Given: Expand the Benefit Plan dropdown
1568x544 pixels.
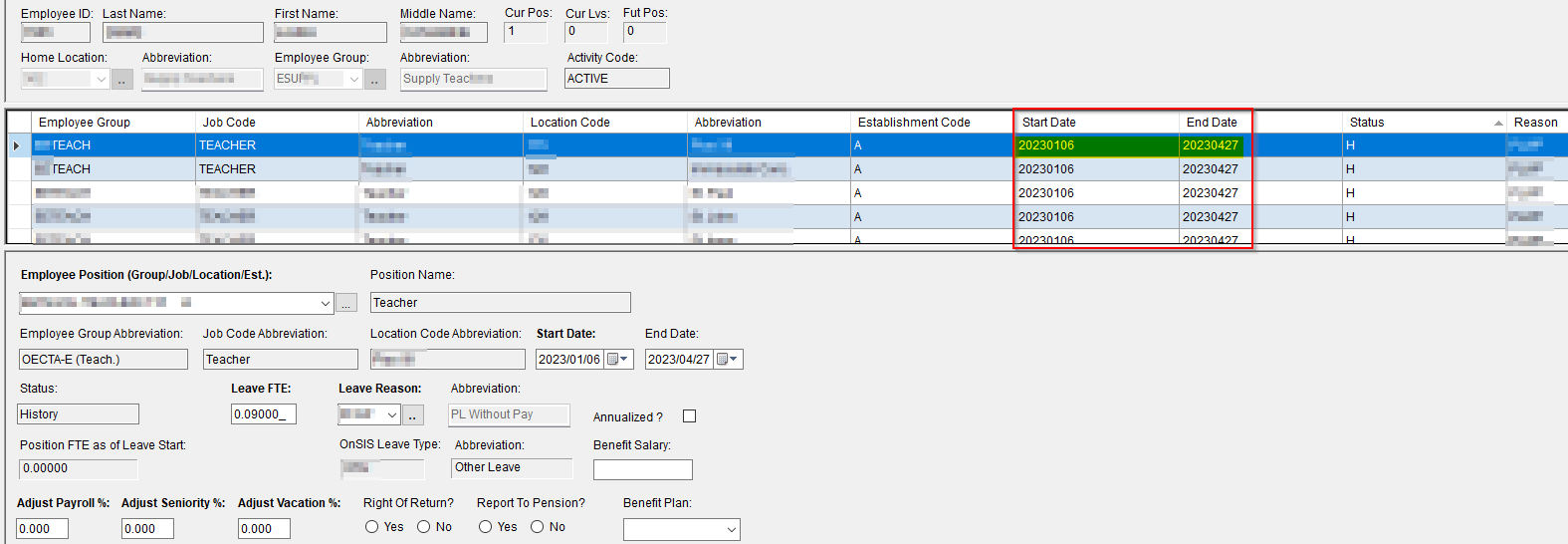Looking at the screenshot, I should pos(732,530).
